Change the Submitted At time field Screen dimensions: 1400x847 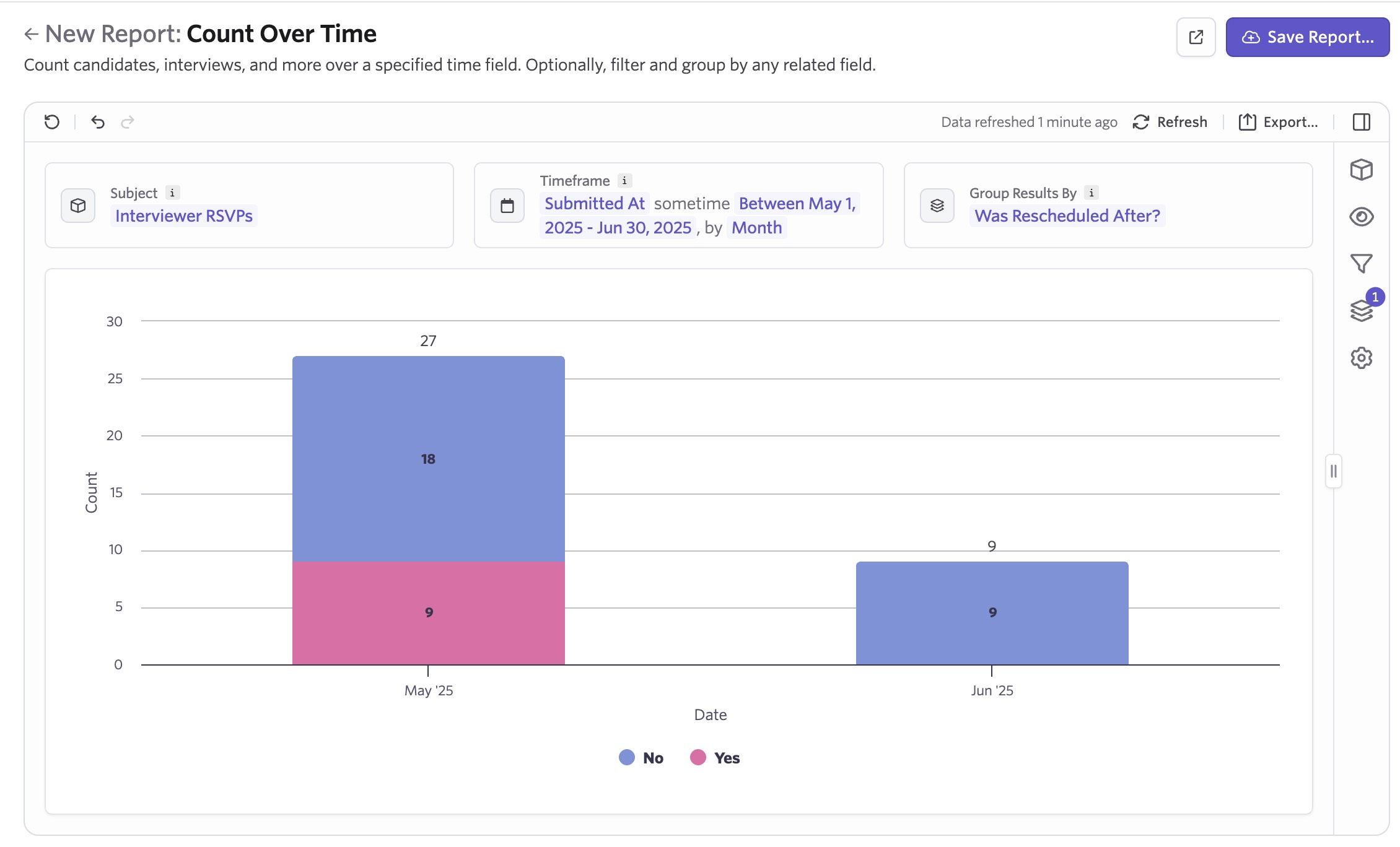594,204
